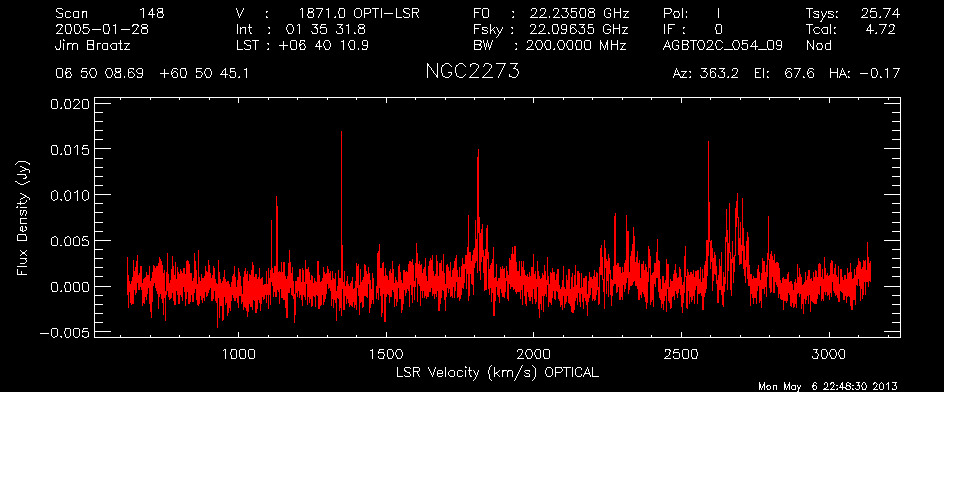Click right ascension 06 50 08.69

(99, 74)
